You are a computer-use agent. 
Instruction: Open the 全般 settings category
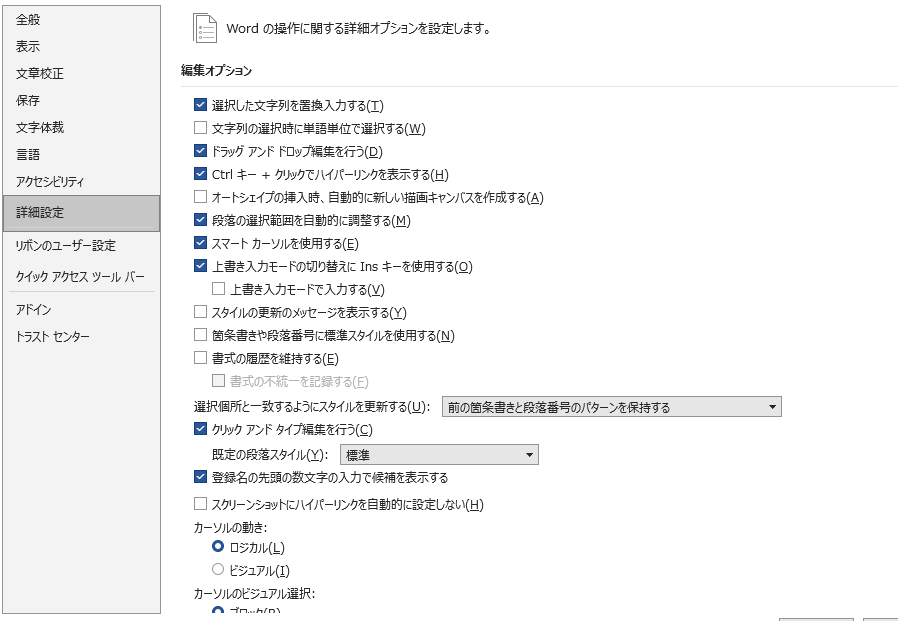(x=28, y=20)
